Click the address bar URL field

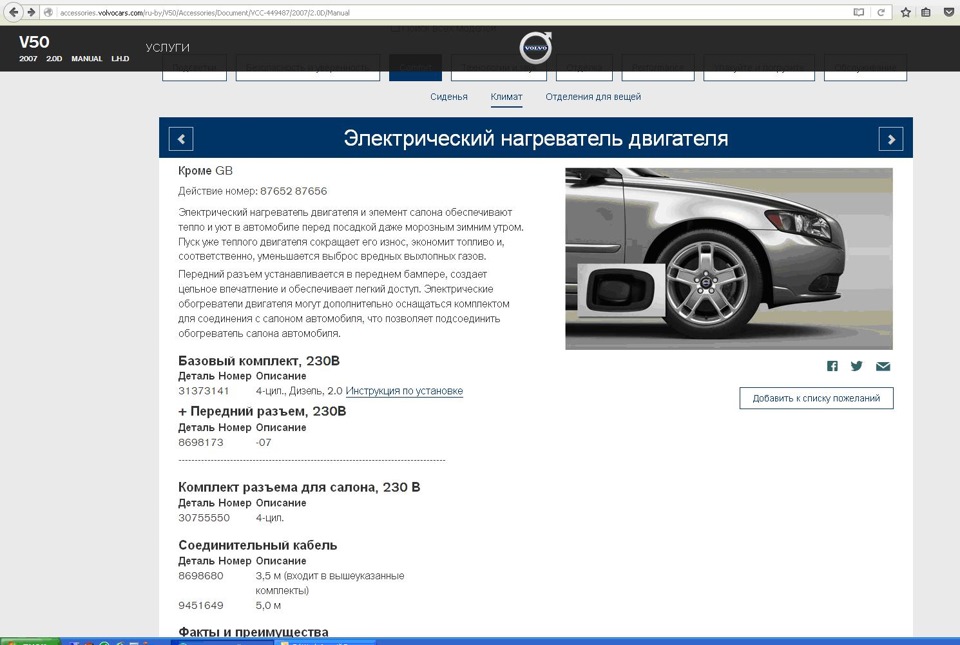click(453, 12)
